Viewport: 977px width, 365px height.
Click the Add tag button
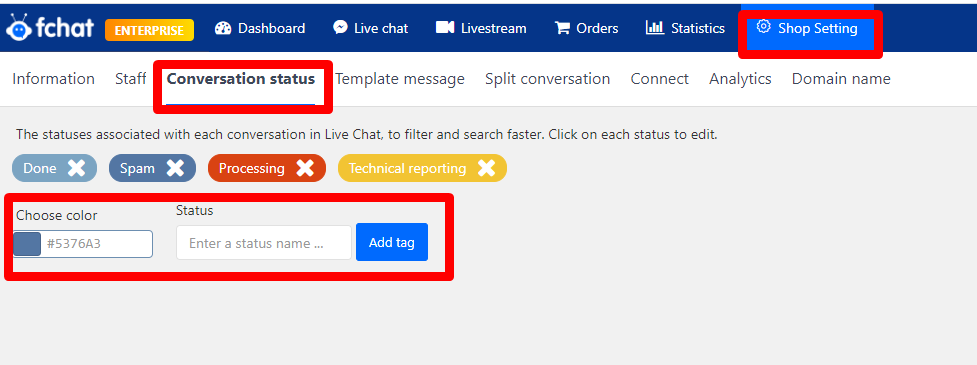click(x=392, y=242)
